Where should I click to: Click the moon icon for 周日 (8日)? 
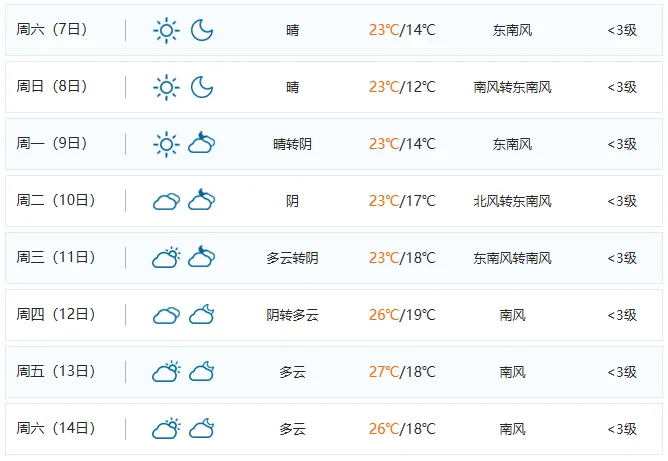pos(202,87)
